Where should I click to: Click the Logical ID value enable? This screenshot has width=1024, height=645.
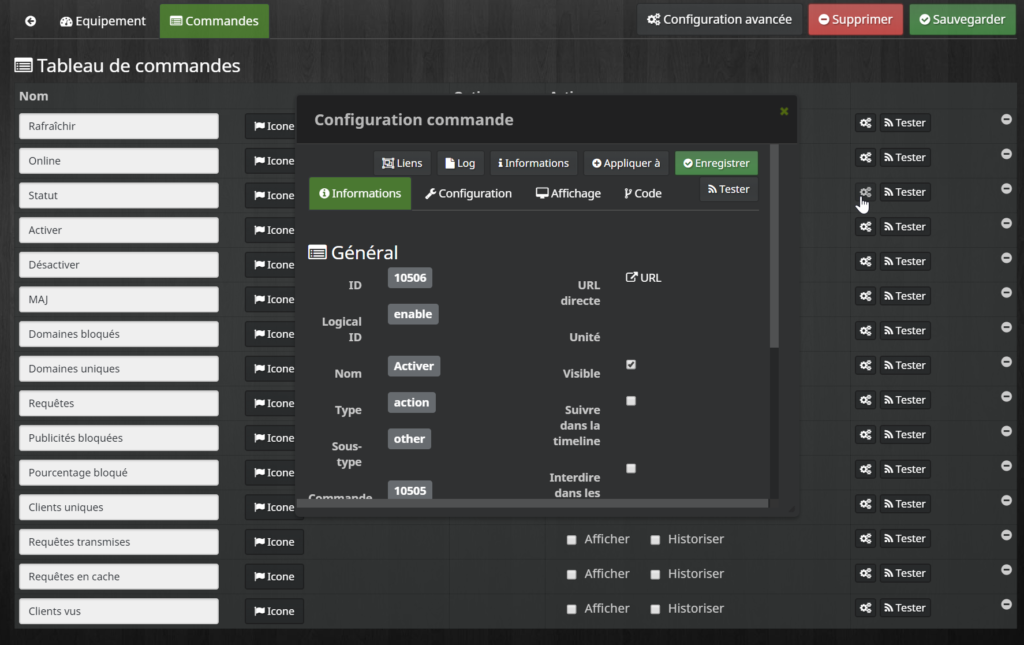tap(413, 314)
